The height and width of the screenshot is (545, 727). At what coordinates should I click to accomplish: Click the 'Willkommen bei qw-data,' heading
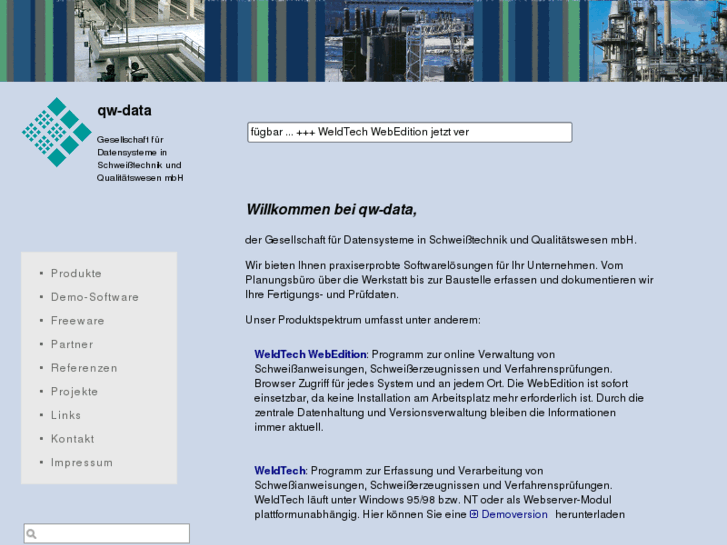coord(332,210)
